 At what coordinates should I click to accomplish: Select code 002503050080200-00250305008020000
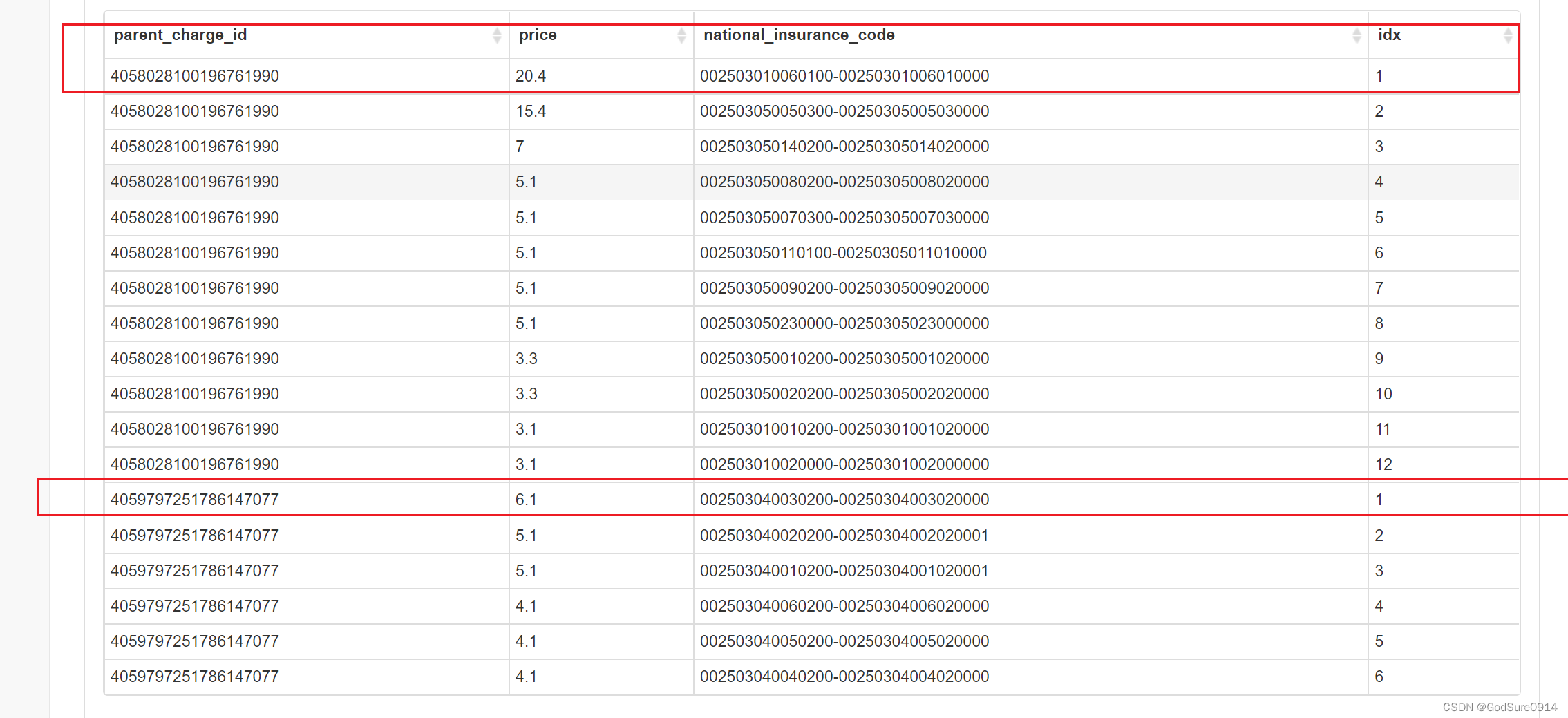[x=844, y=182]
